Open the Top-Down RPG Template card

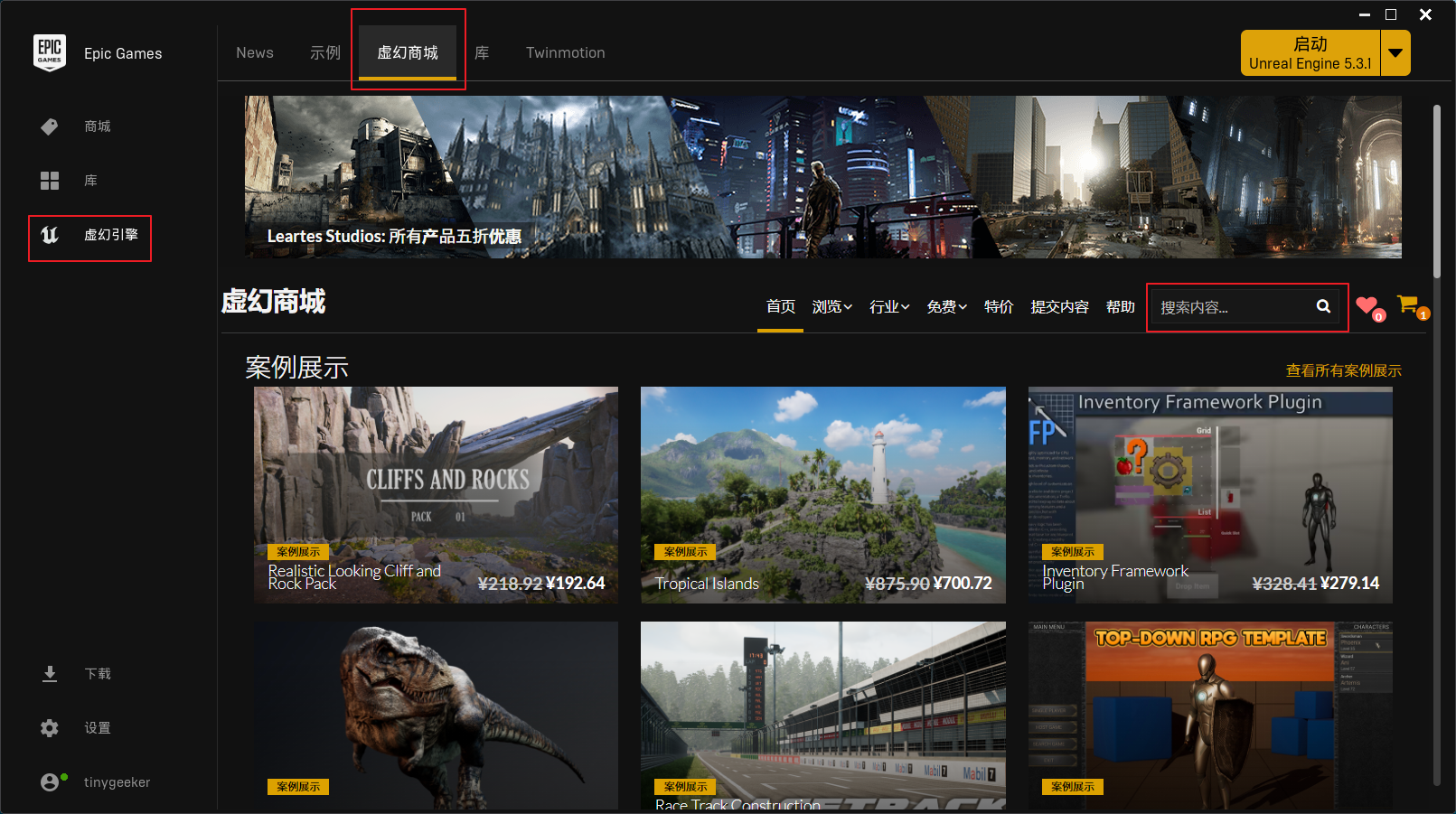coord(1210,716)
